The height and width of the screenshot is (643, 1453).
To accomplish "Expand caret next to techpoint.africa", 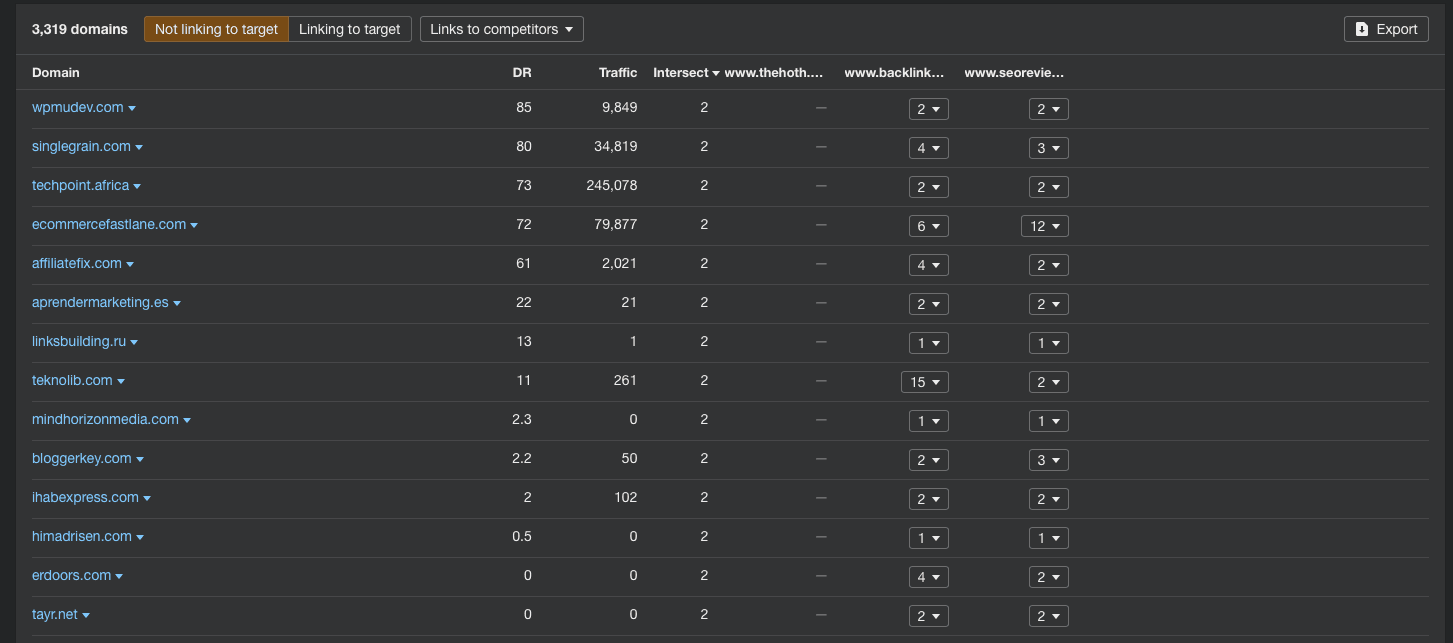I will point(137,186).
